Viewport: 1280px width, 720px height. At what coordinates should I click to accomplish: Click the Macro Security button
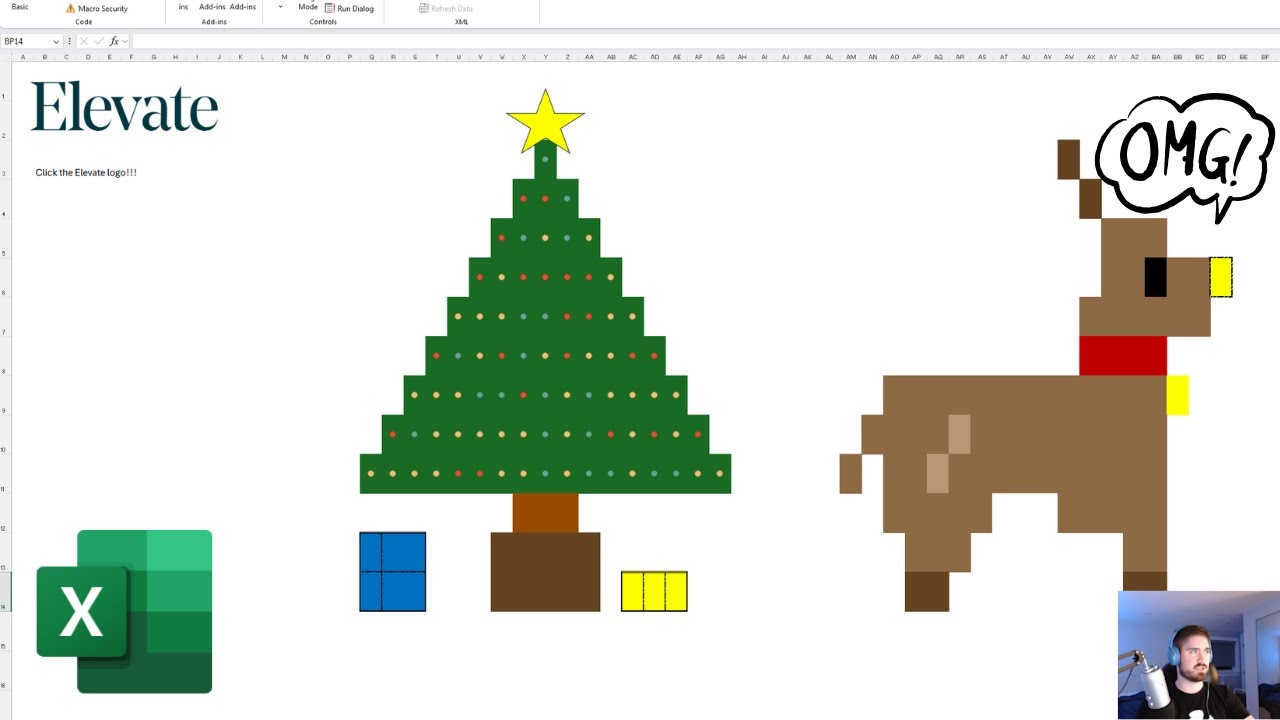[97, 8]
